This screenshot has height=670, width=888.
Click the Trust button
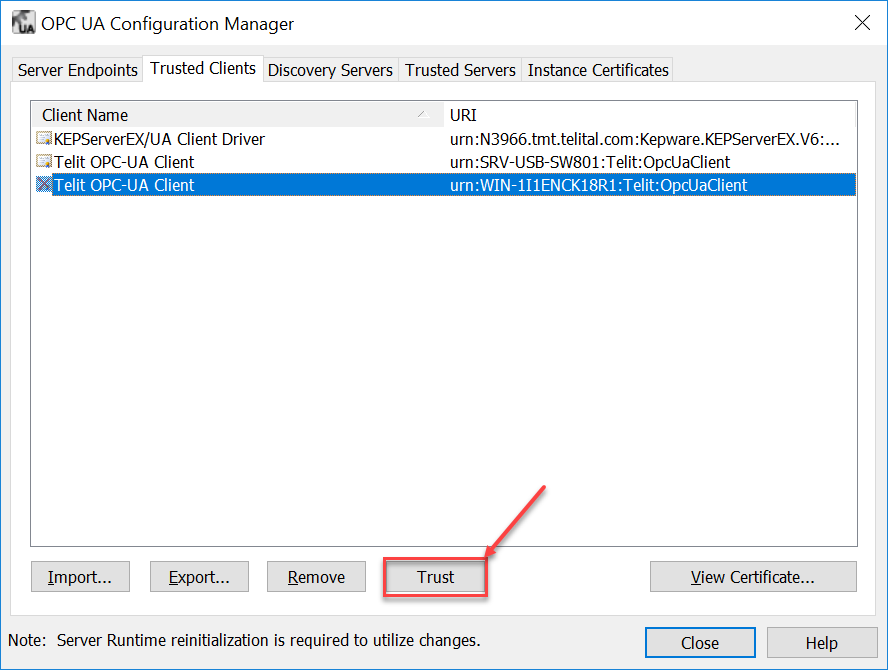[x=435, y=577]
